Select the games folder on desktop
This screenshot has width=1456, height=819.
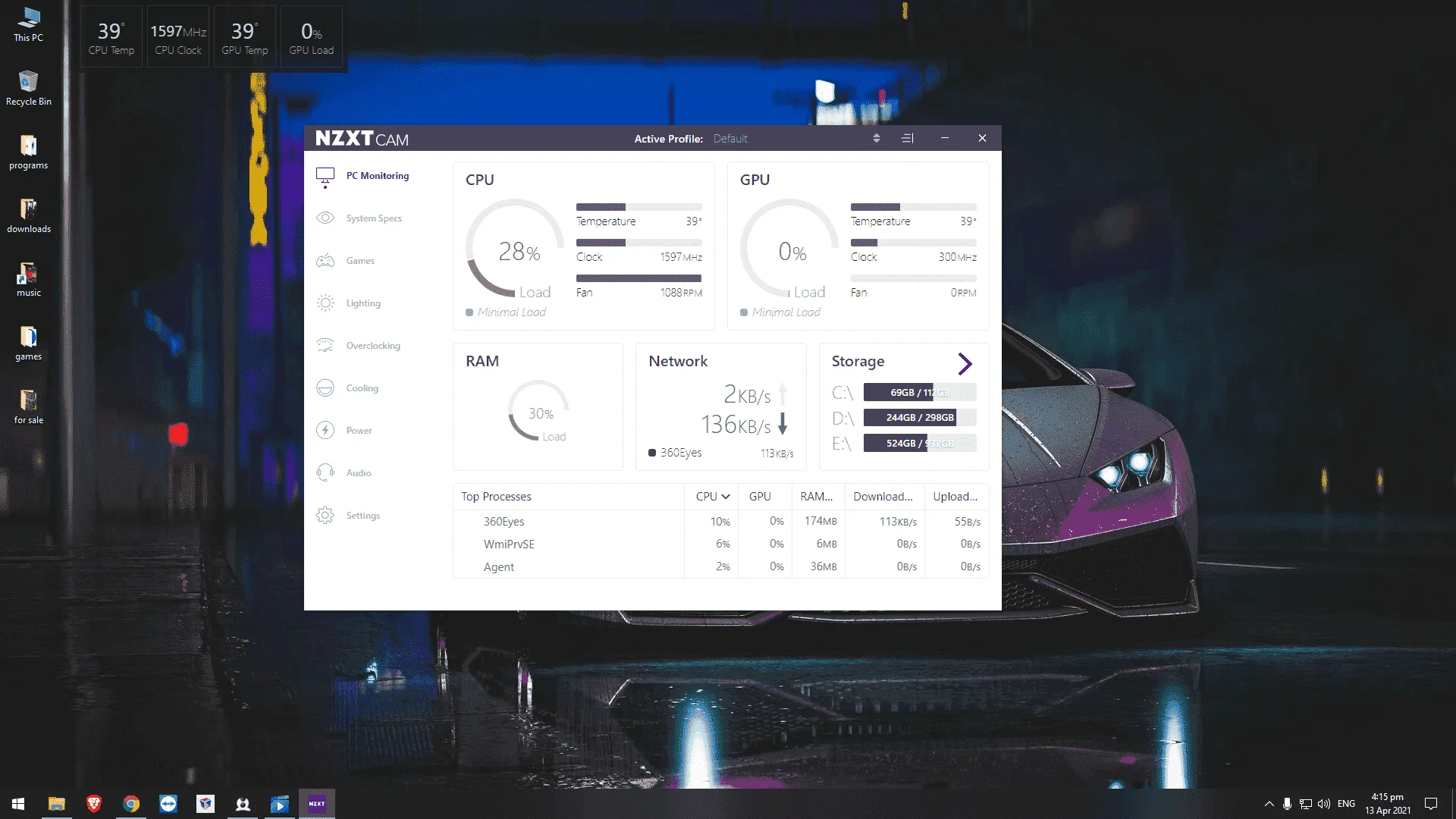coord(29,343)
